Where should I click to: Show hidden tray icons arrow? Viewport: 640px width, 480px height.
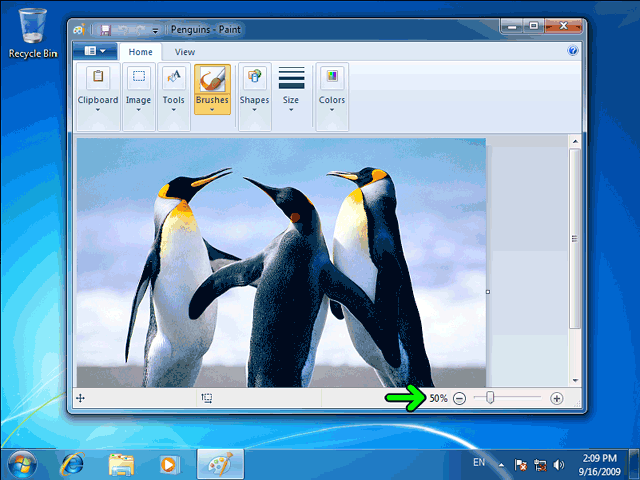click(x=501, y=465)
